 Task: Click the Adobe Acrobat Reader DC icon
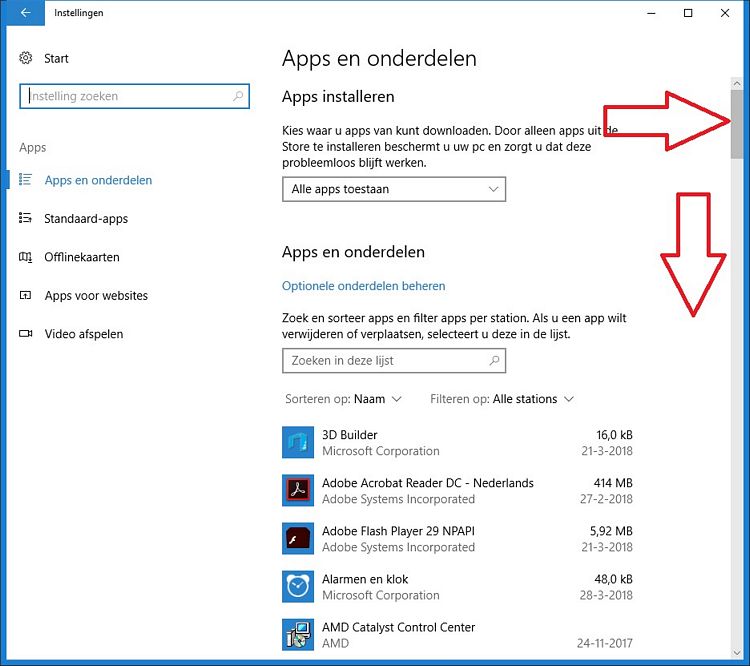pyautogui.click(x=298, y=490)
